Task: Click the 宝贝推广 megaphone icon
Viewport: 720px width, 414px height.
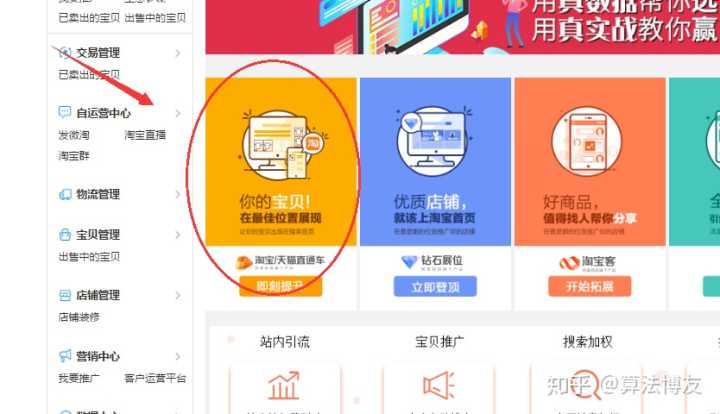Action: pyautogui.click(x=439, y=386)
